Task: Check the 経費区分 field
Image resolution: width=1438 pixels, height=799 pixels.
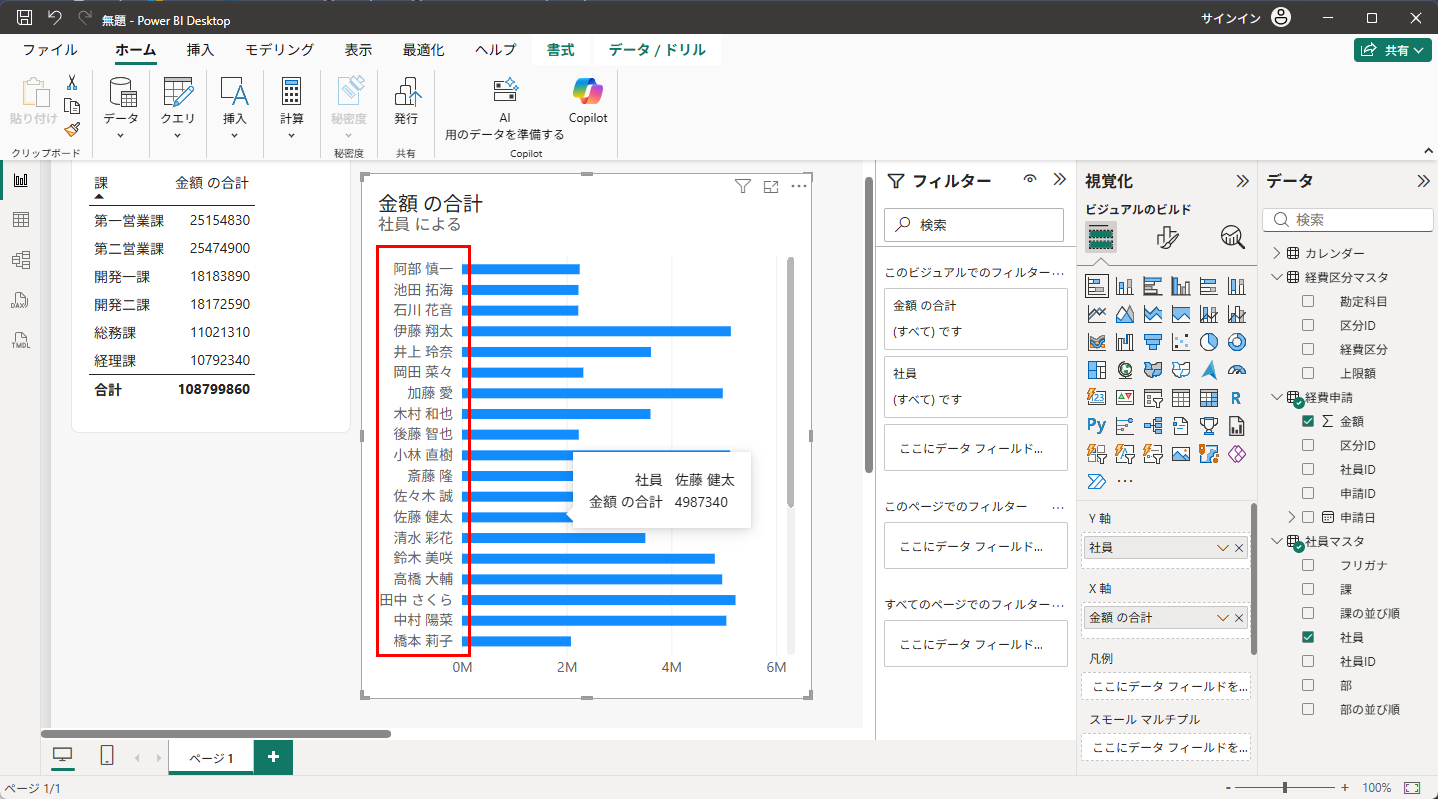Action: click(x=1308, y=349)
